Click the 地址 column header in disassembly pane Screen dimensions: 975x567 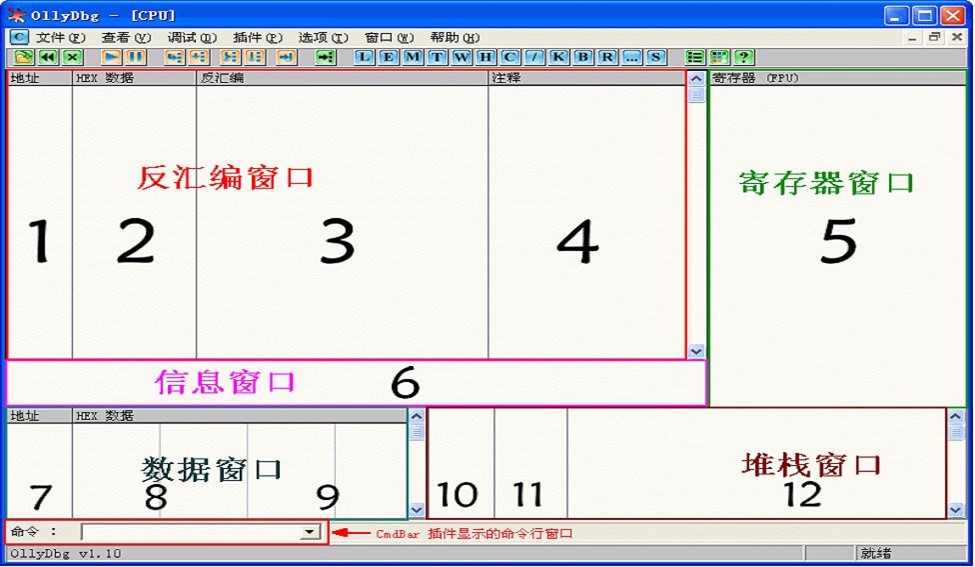pyautogui.click(x=40, y=78)
